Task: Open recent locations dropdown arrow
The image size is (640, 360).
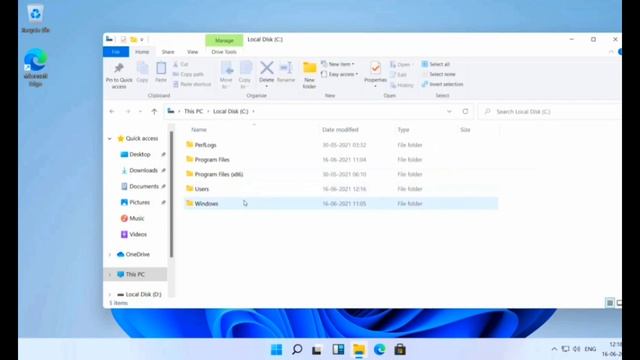Action: (x=140, y=111)
